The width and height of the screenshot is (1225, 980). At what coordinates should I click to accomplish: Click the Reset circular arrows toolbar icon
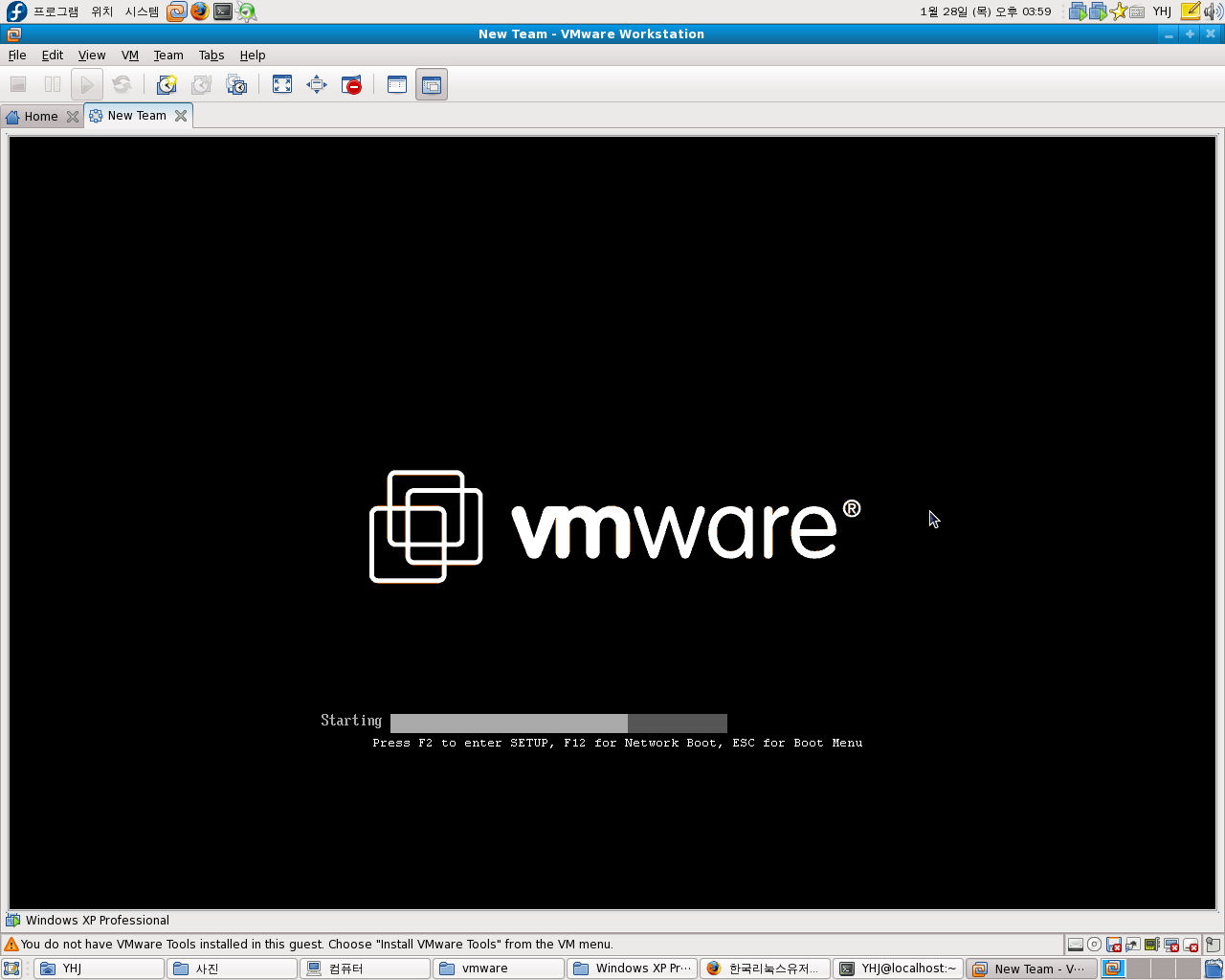tap(122, 84)
